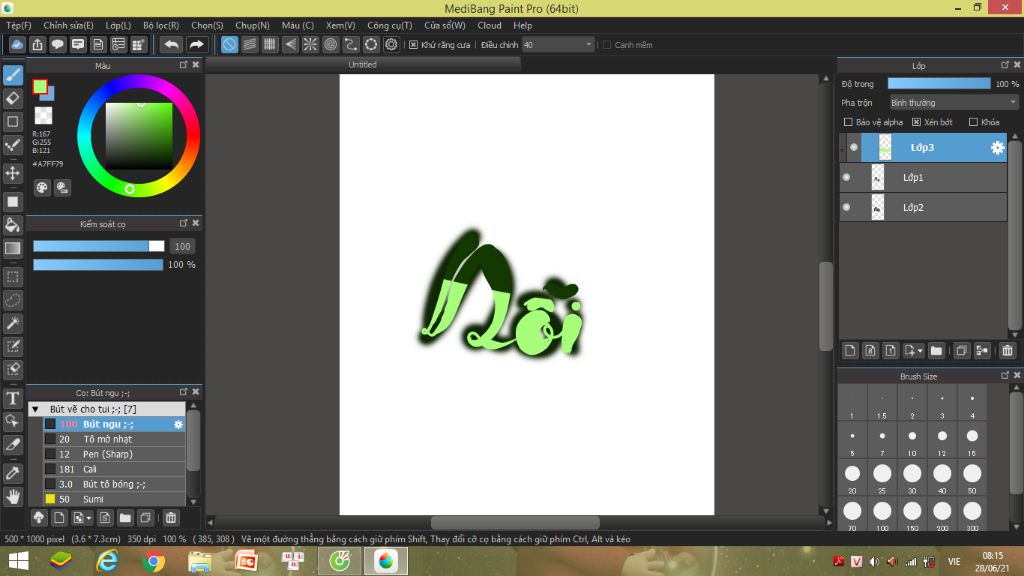1024x576 pixels.
Task: Select layer Lớp1 thumbnail
Action: tap(878, 178)
